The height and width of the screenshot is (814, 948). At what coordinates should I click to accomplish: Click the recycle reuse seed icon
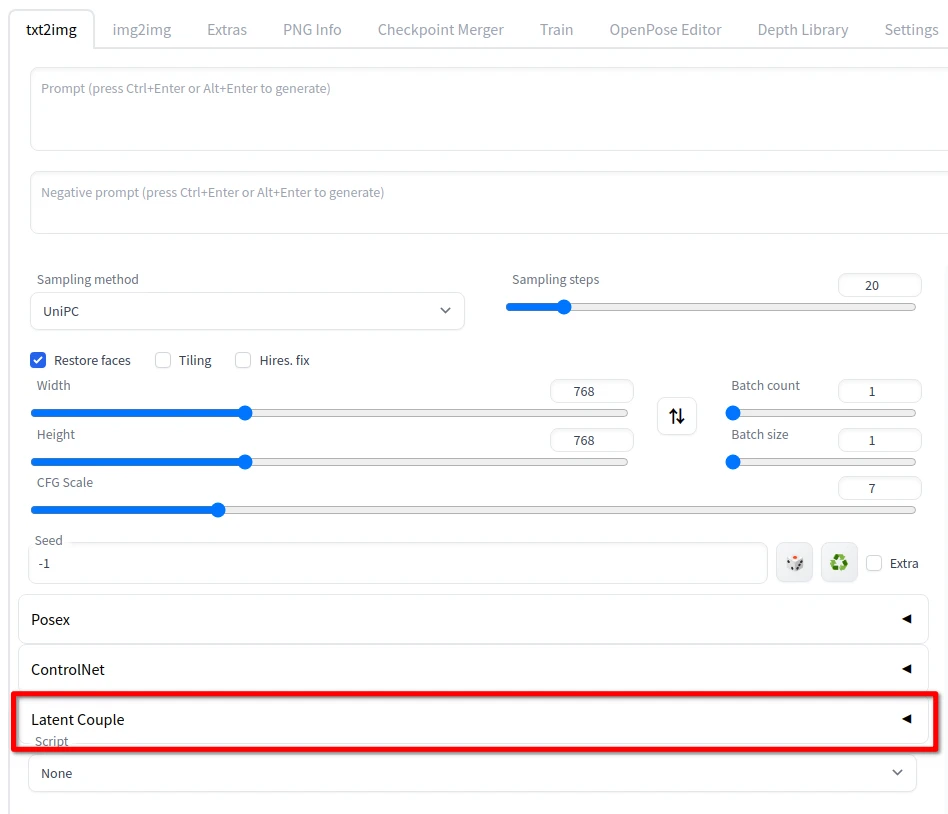click(x=839, y=563)
